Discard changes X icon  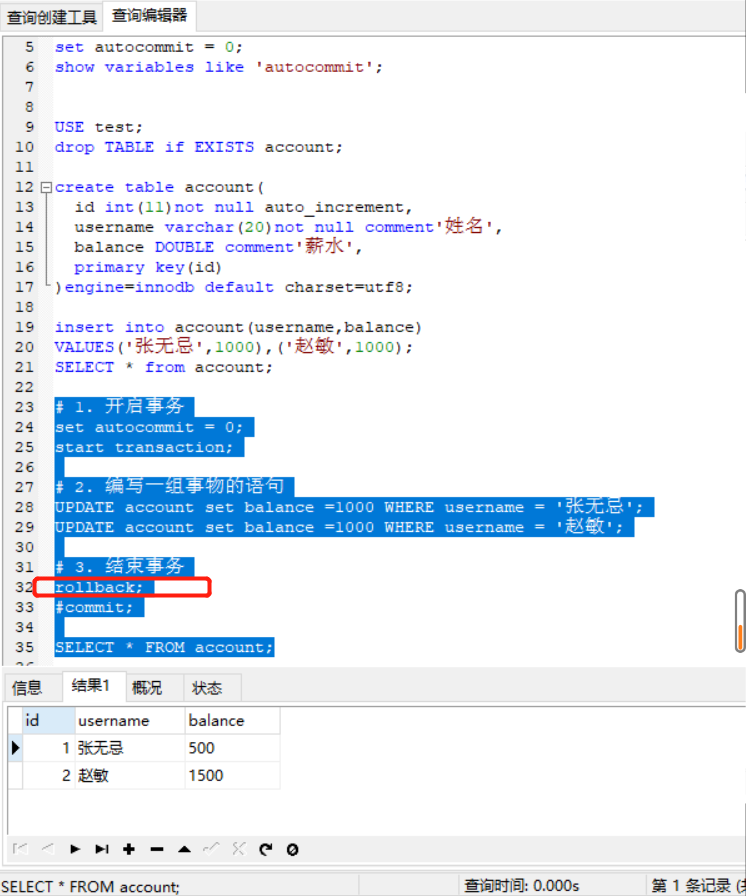click(x=239, y=849)
